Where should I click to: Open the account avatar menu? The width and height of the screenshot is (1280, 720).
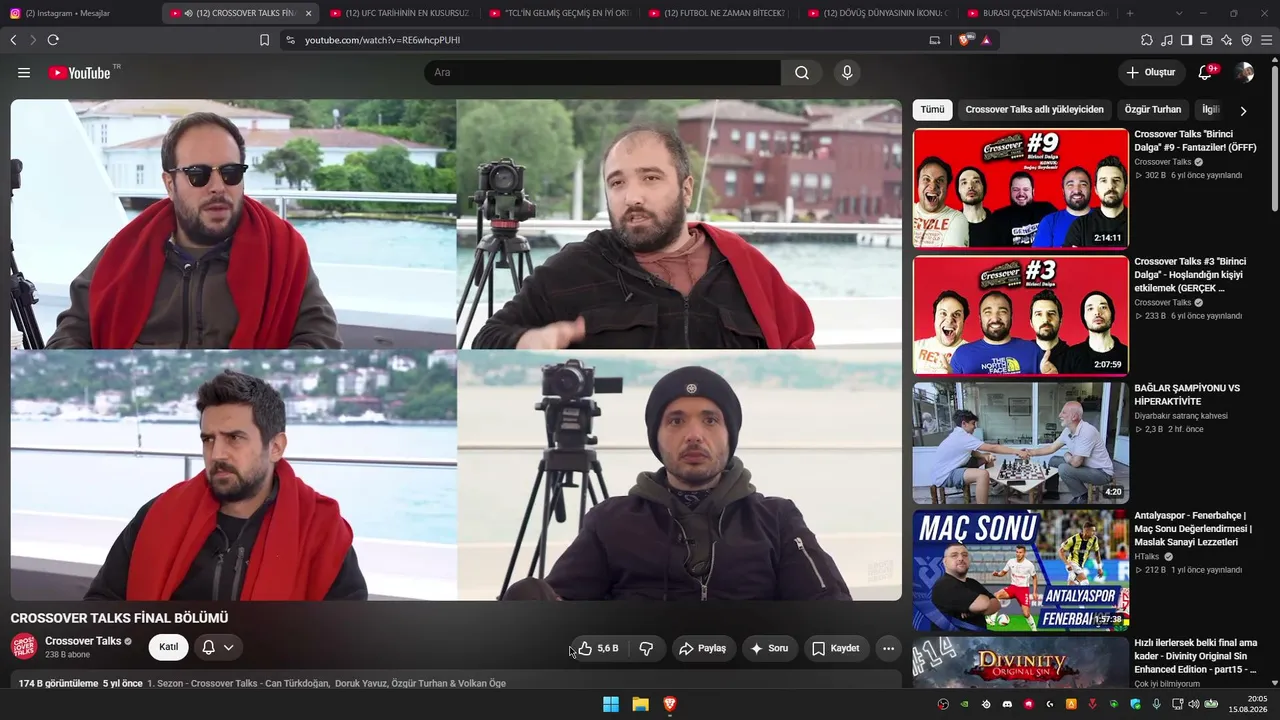[x=1244, y=73]
